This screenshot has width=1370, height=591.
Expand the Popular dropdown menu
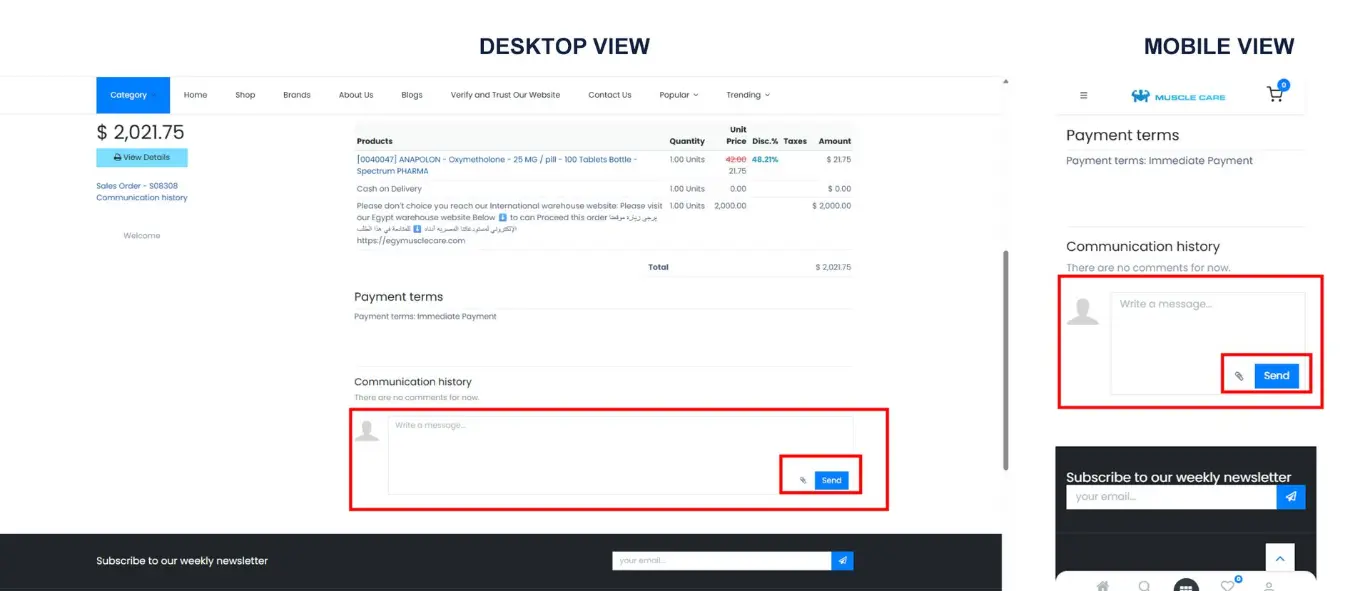point(678,95)
